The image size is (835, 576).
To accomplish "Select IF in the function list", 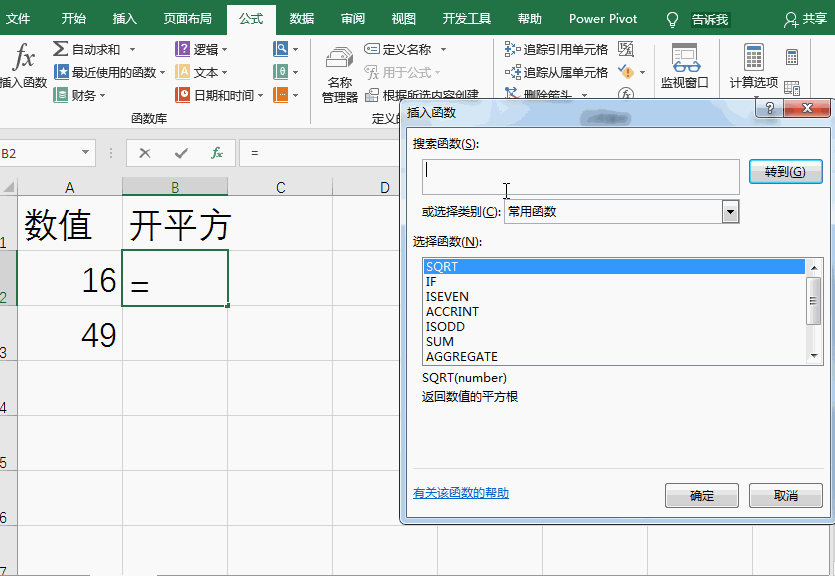I will coord(614,282).
